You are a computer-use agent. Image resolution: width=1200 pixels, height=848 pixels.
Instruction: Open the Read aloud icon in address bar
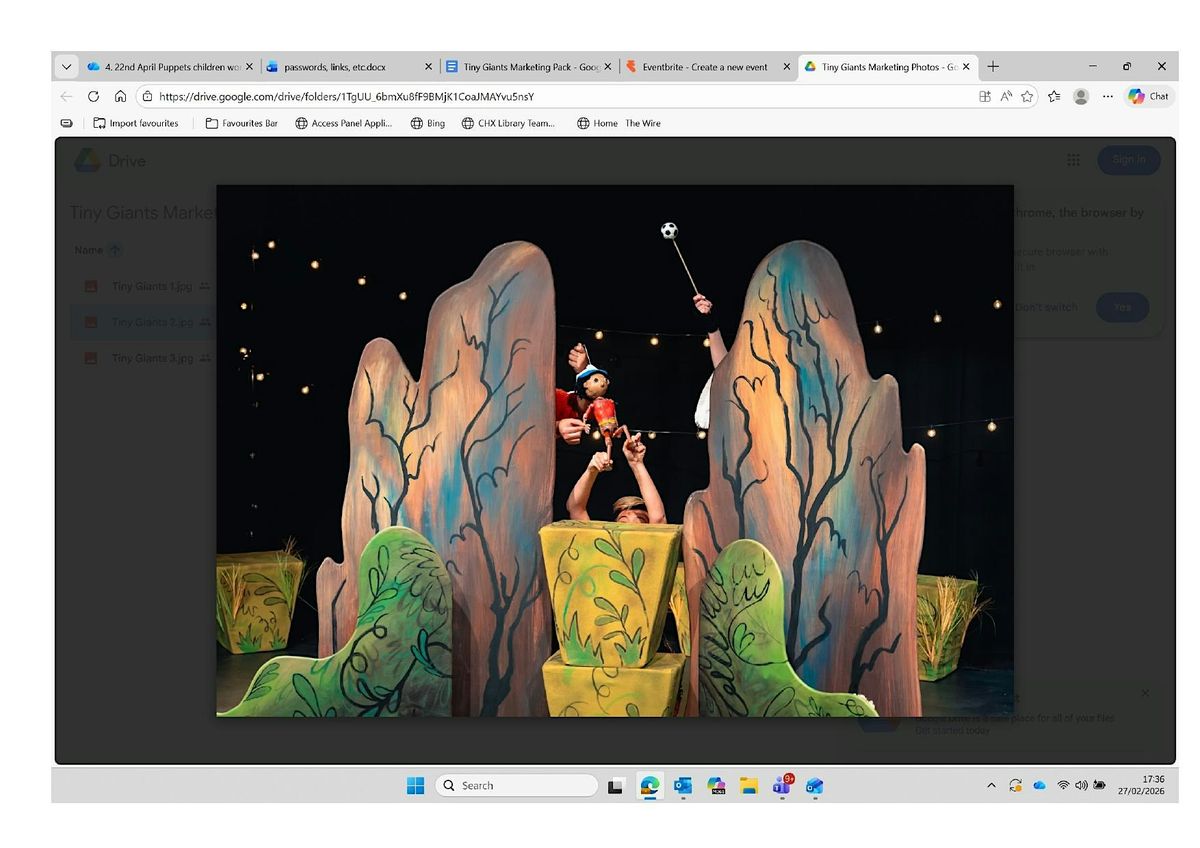(x=1006, y=97)
